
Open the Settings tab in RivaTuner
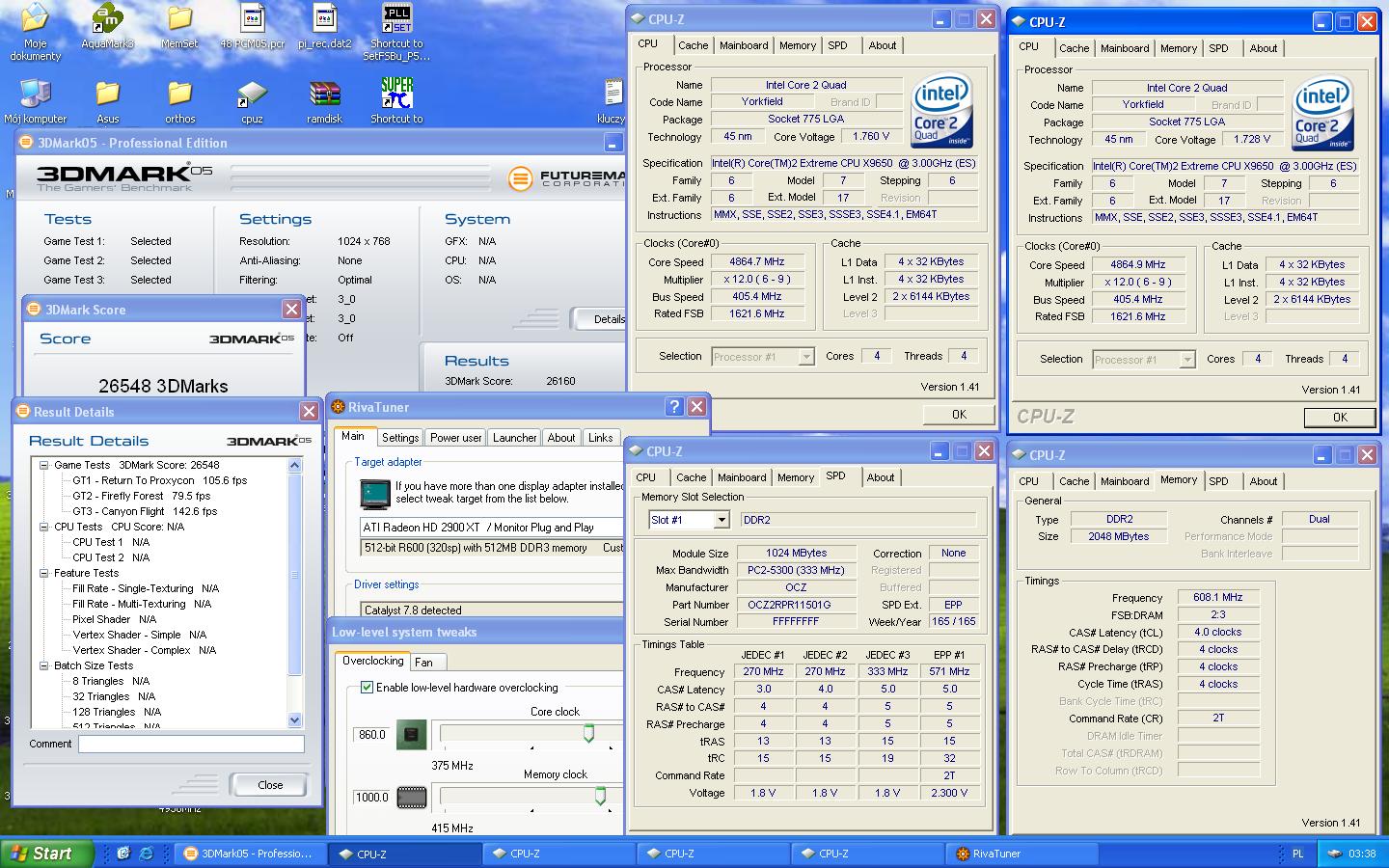pyautogui.click(x=399, y=438)
